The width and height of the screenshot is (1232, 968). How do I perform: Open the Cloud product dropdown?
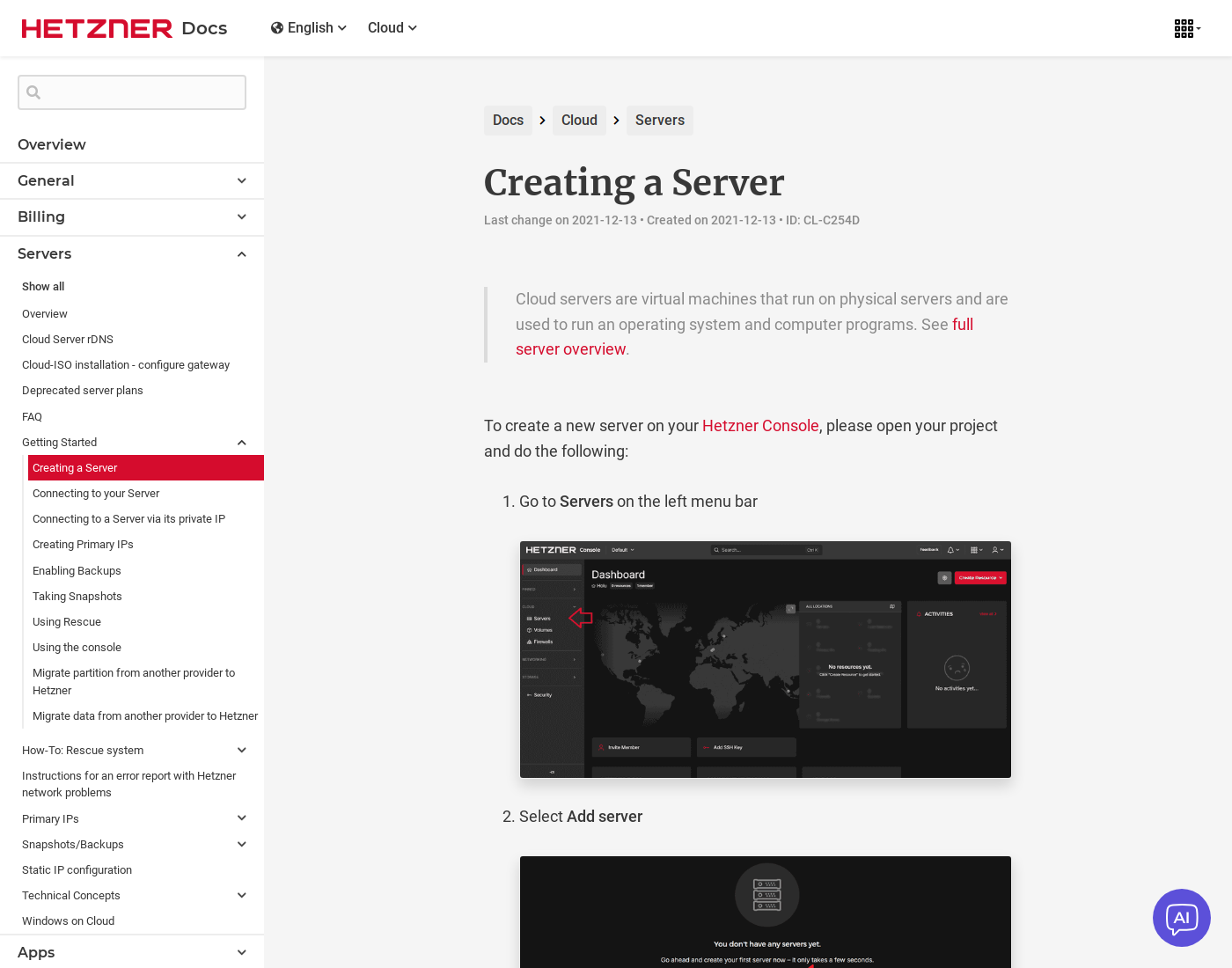392,28
